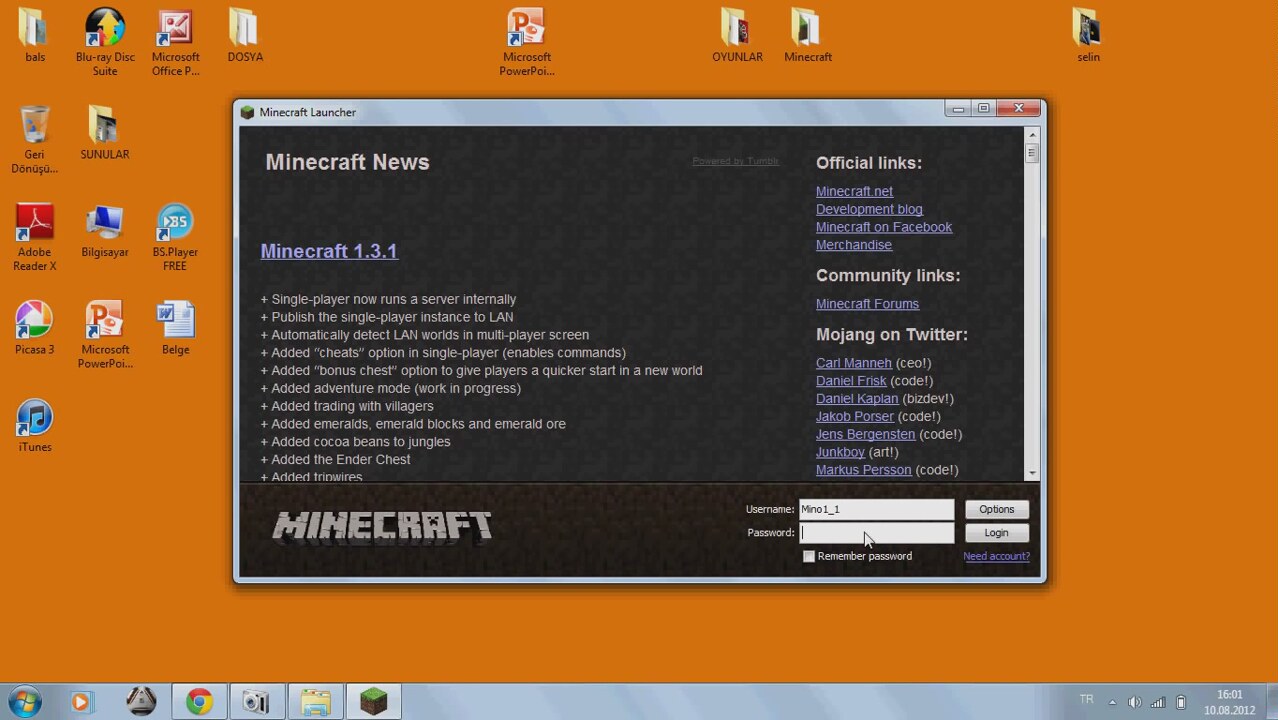Open the Development blog link
This screenshot has width=1278, height=720.
(x=869, y=209)
